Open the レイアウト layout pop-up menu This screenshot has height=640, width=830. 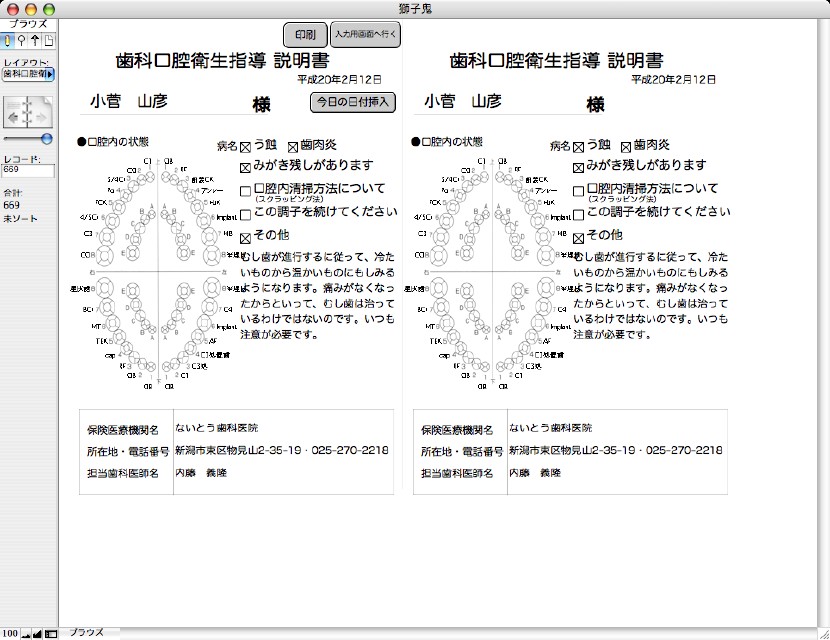coord(28,74)
